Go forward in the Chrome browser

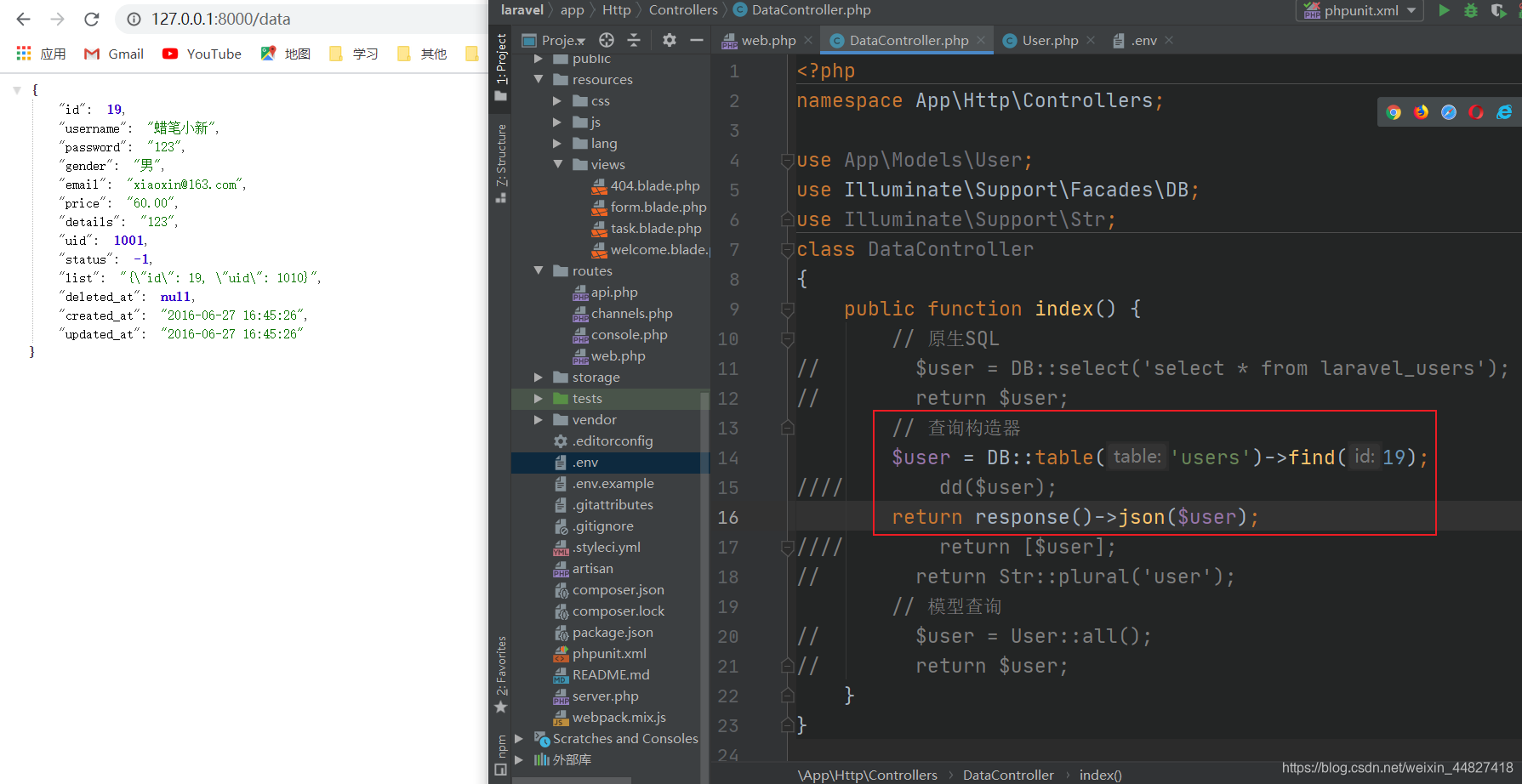57,19
